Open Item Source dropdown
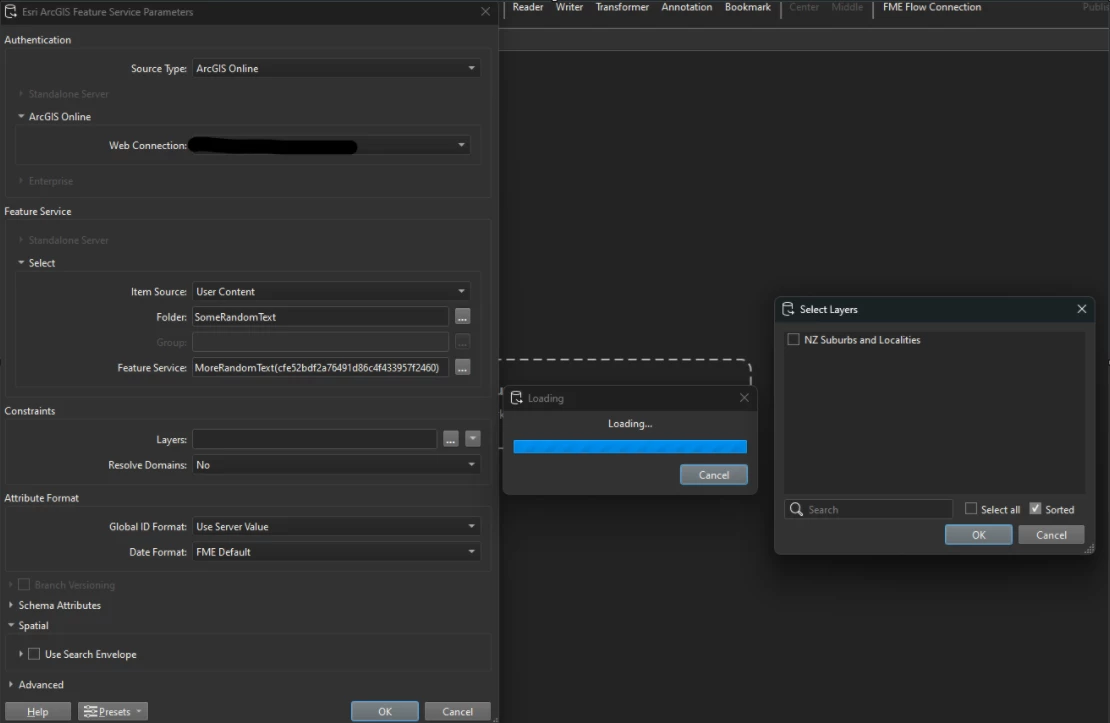The width and height of the screenshot is (1110, 723). point(331,291)
